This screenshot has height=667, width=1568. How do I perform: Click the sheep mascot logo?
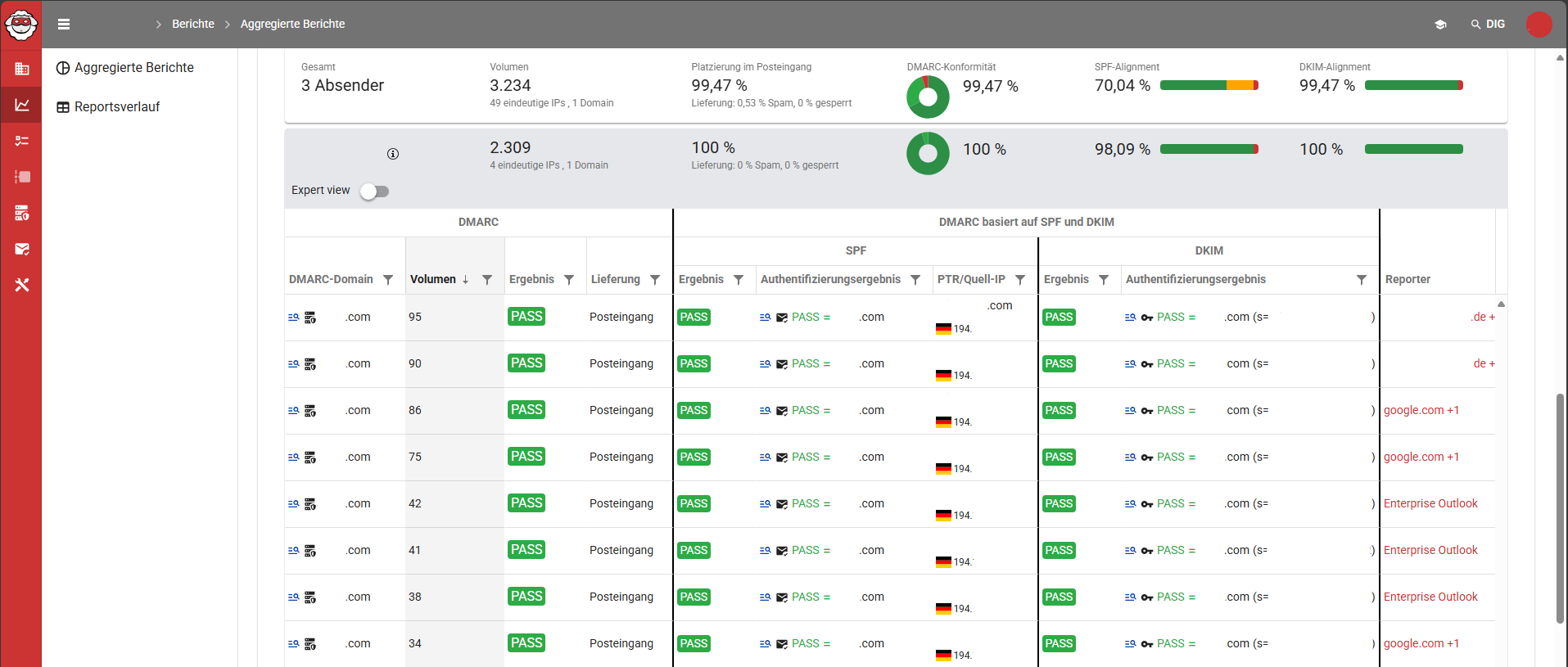pyautogui.click(x=20, y=25)
